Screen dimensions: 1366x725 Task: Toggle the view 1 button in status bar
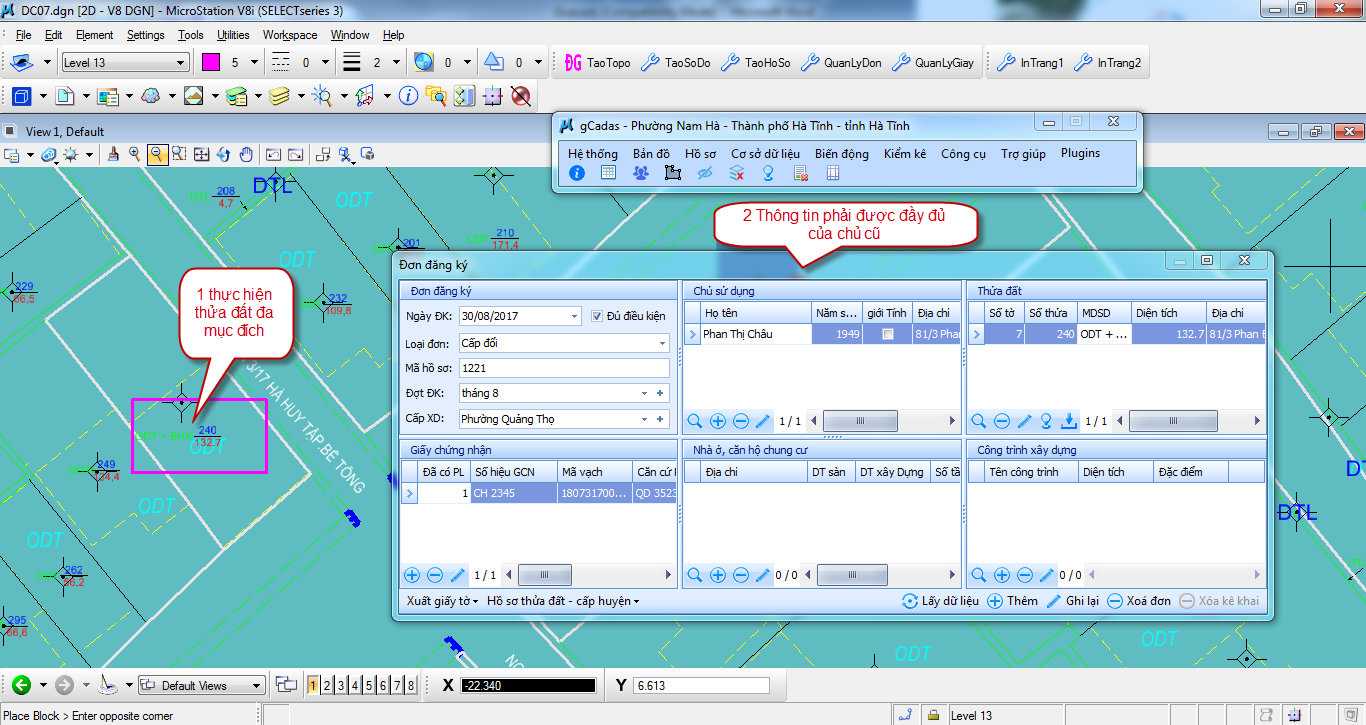[x=313, y=685]
